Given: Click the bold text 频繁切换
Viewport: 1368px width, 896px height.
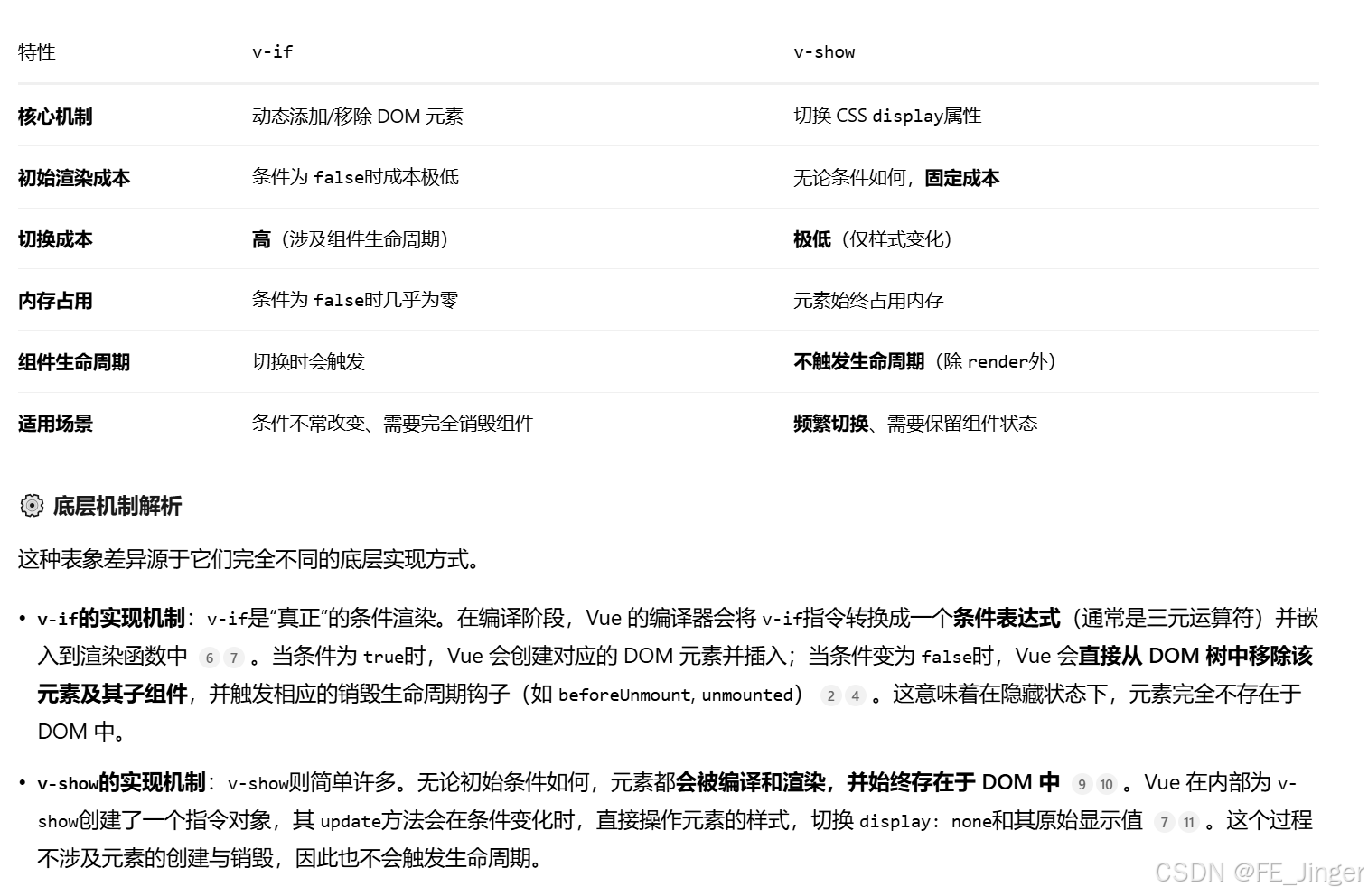Looking at the screenshot, I should point(830,424).
